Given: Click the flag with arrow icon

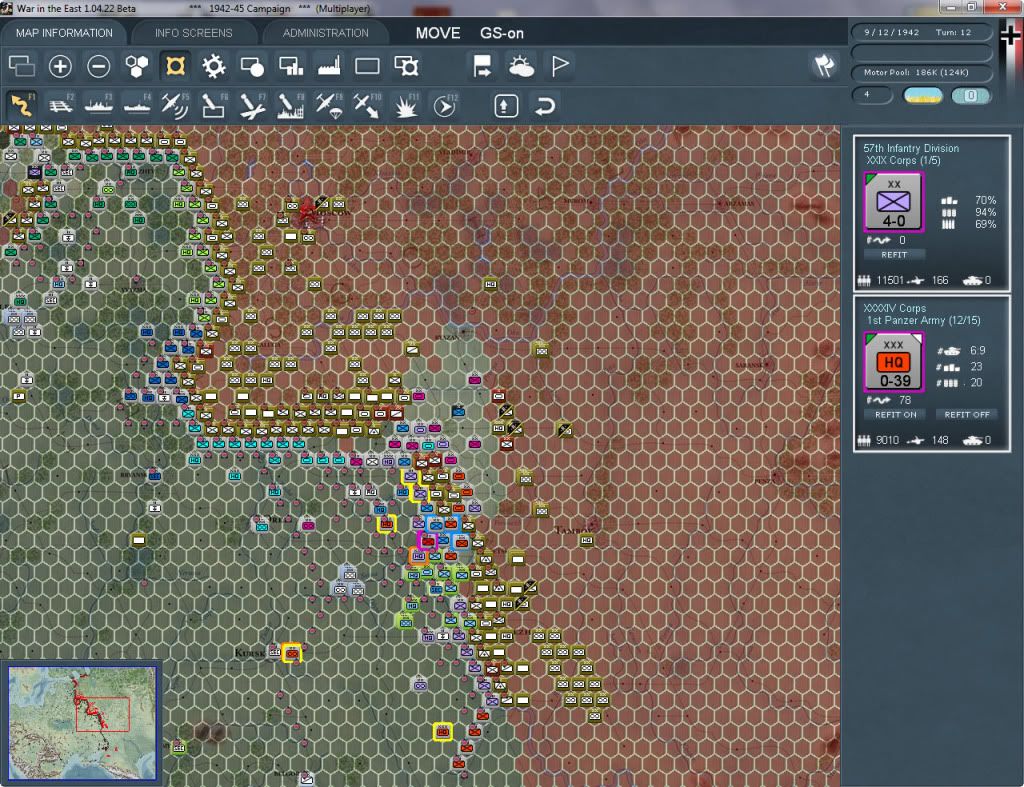Looking at the screenshot, I should point(482,66).
